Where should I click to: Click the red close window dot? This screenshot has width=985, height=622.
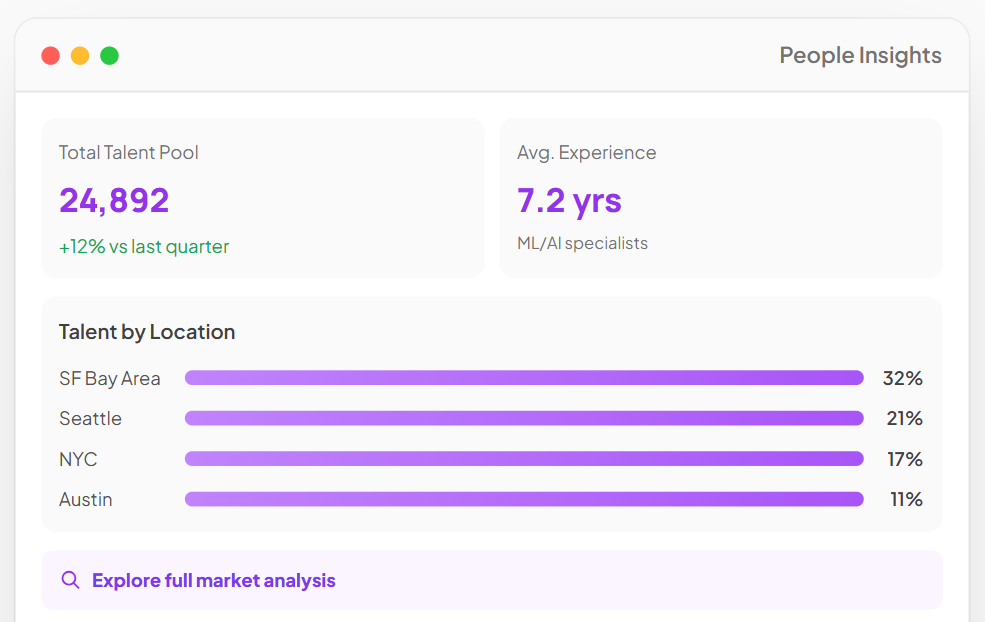pyautogui.click(x=51, y=56)
